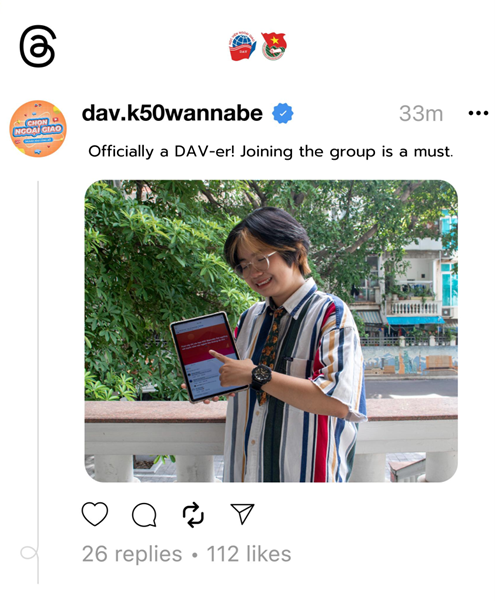The image size is (495, 601).
Task: Open the three-dot more options menu
Action: 478,113
